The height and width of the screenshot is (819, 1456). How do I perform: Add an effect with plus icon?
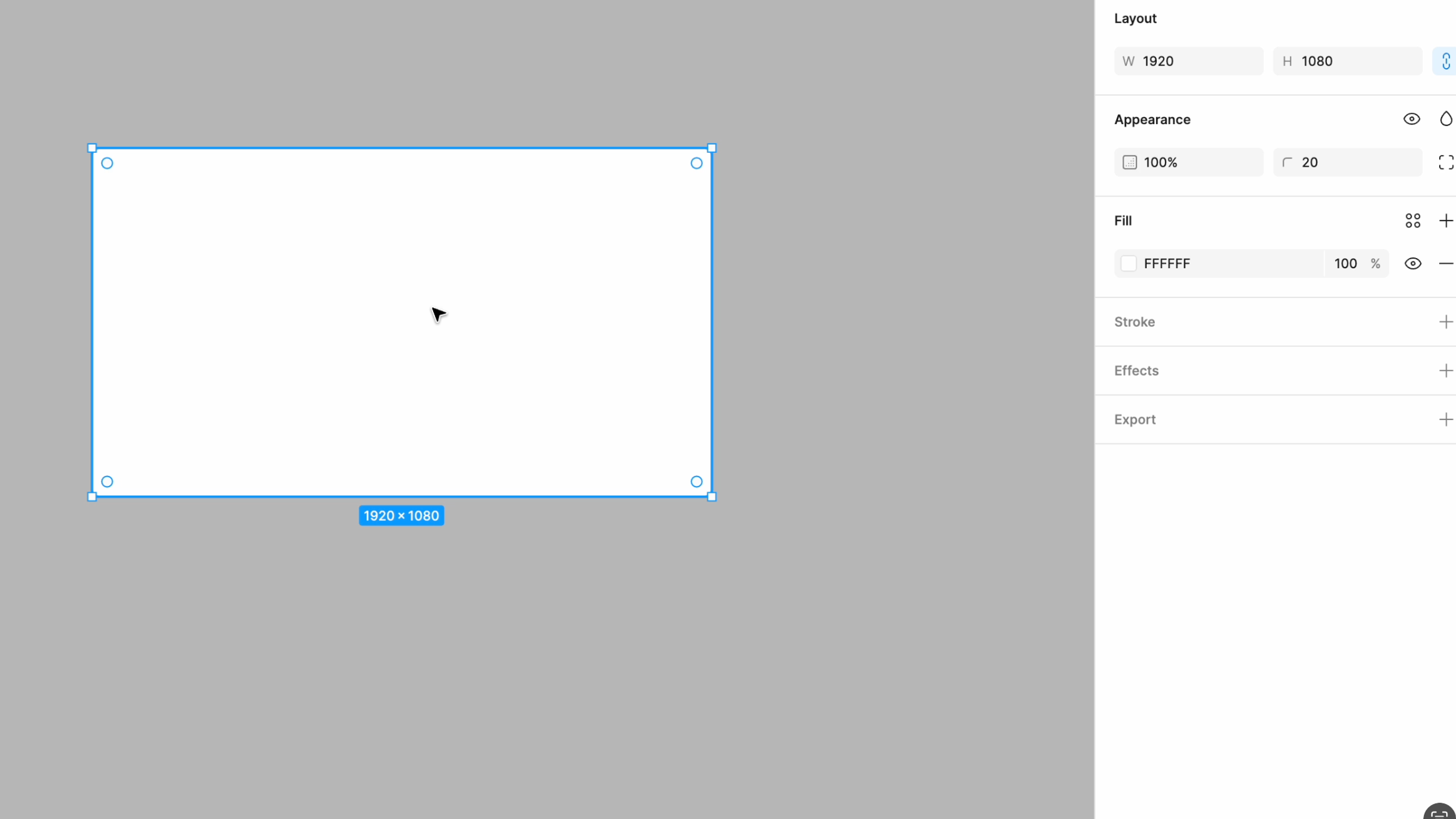point(1445,371)
